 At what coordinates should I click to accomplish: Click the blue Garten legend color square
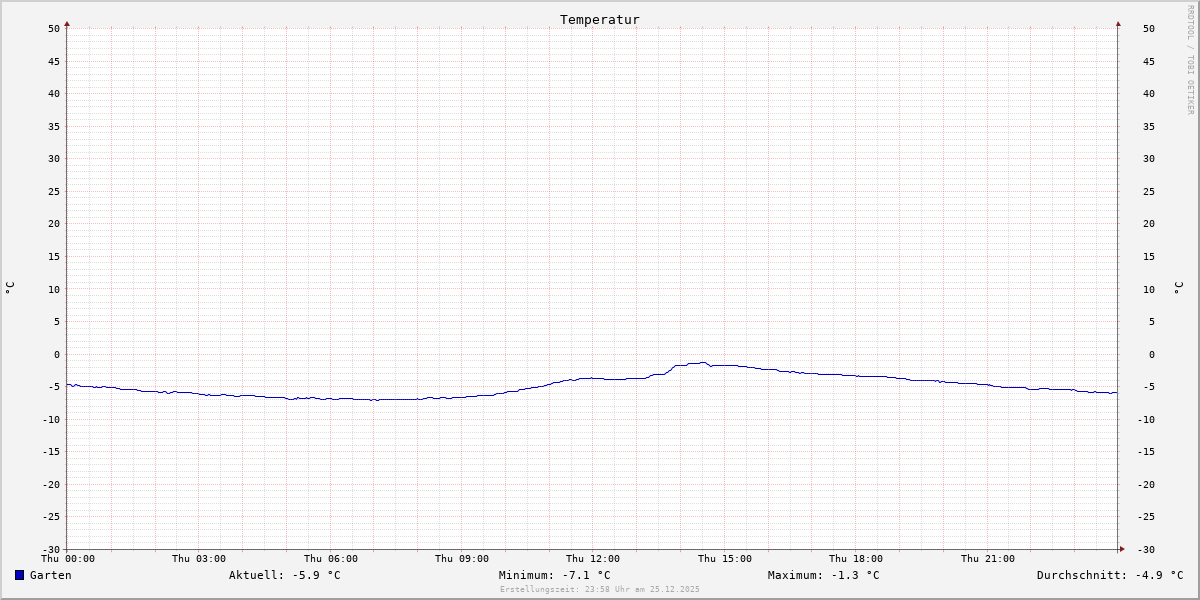coord(19,575)
